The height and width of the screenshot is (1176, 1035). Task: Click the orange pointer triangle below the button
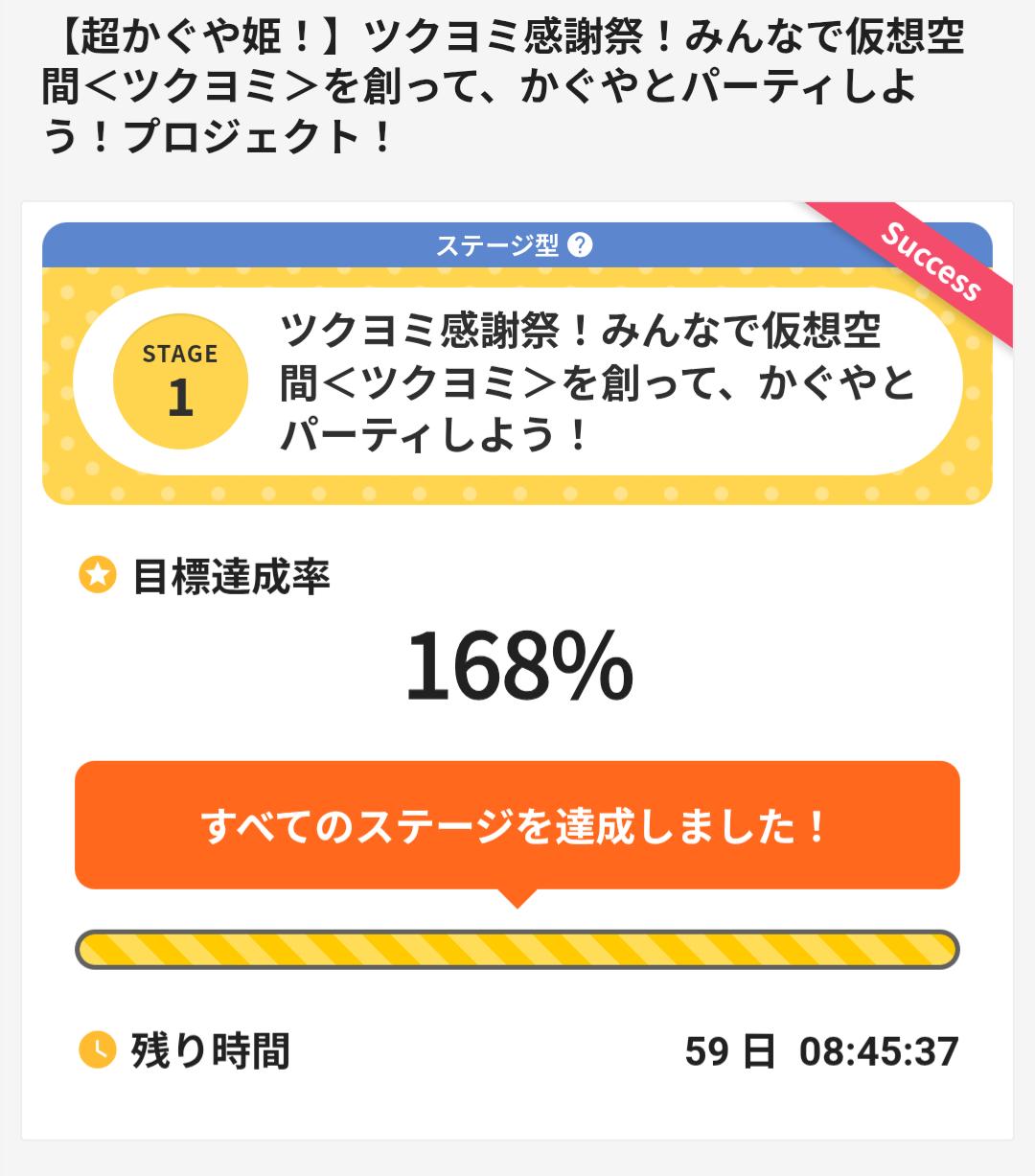tap(517, 898)
